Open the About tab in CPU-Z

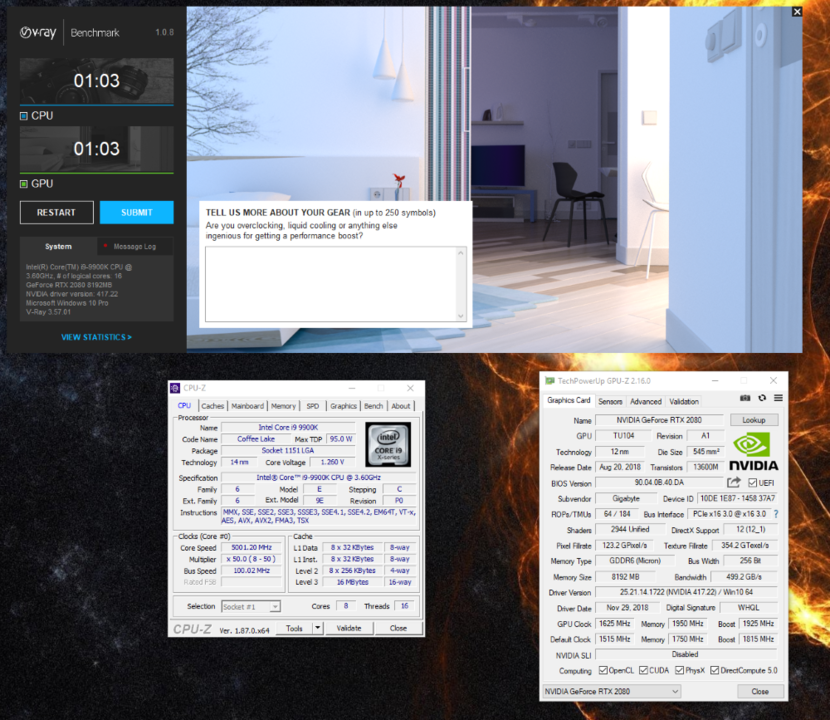[x=401, y=406]
